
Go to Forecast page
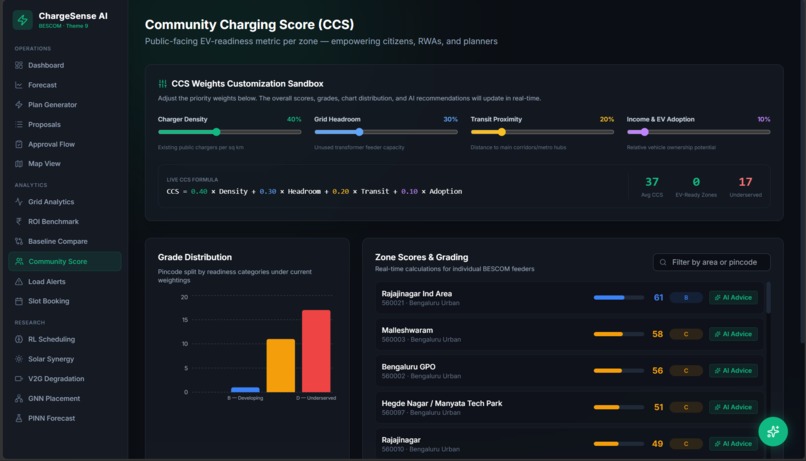point(65,85)
